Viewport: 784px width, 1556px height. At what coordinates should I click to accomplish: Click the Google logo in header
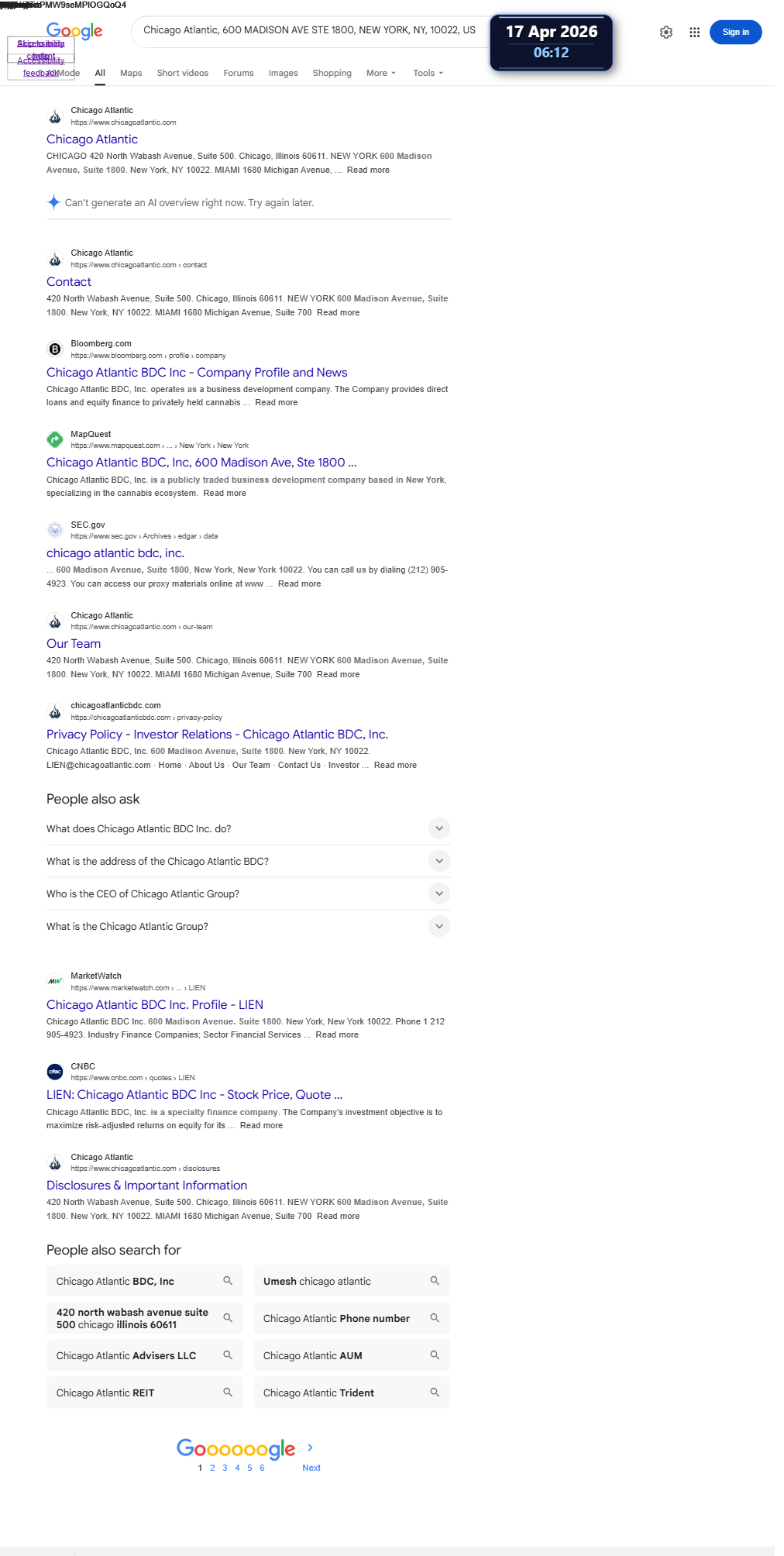point(74,31)
